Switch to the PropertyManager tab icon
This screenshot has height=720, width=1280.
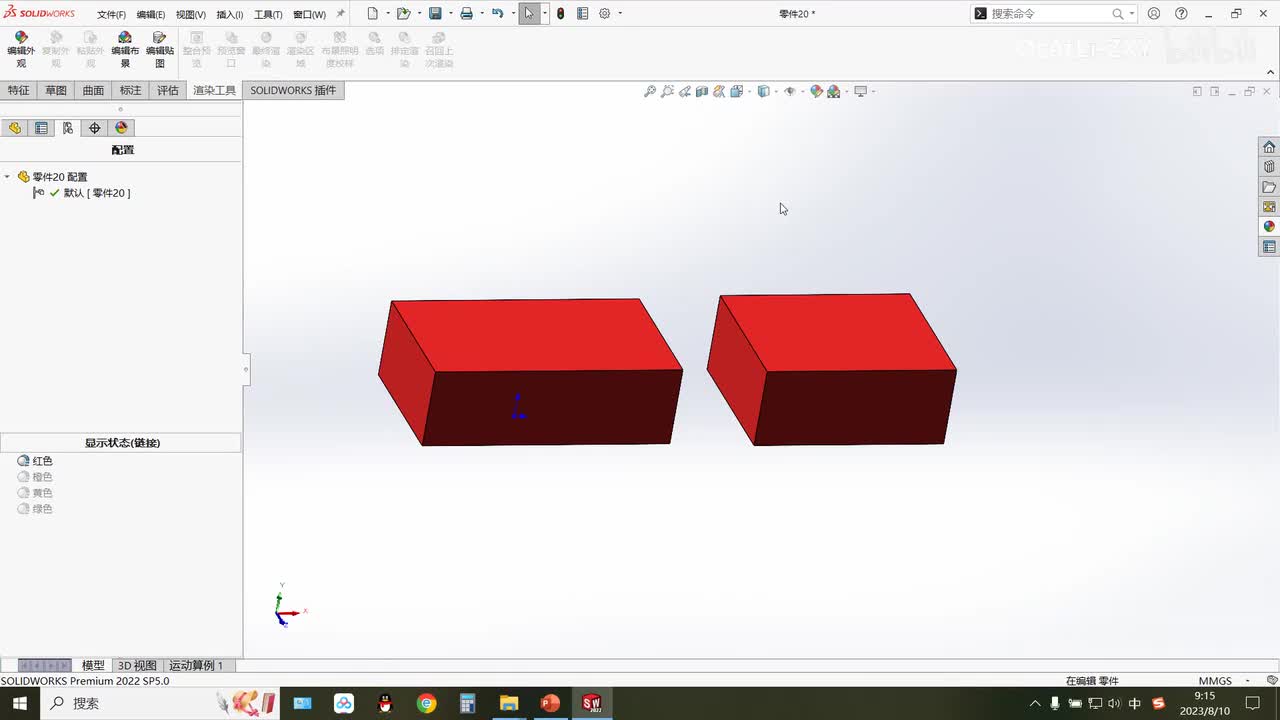coord(41,128)
